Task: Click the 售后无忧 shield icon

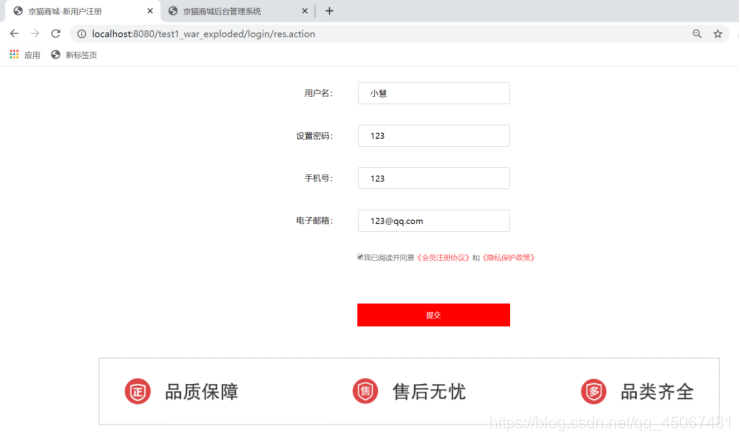Action: pyautogui.click(x=365, y=391)
